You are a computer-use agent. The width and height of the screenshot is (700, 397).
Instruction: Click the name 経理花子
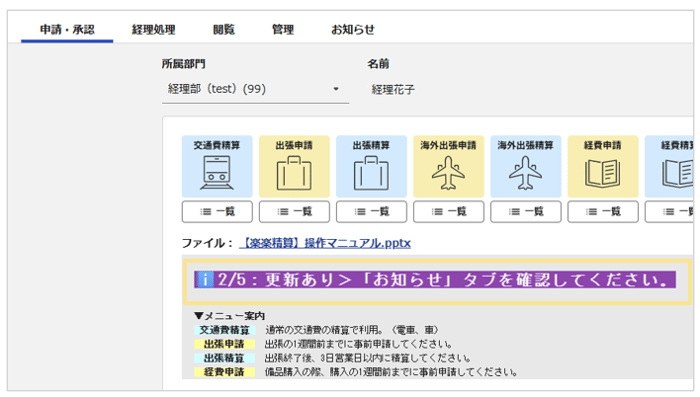pyautogui.click(x=393, y=90)
